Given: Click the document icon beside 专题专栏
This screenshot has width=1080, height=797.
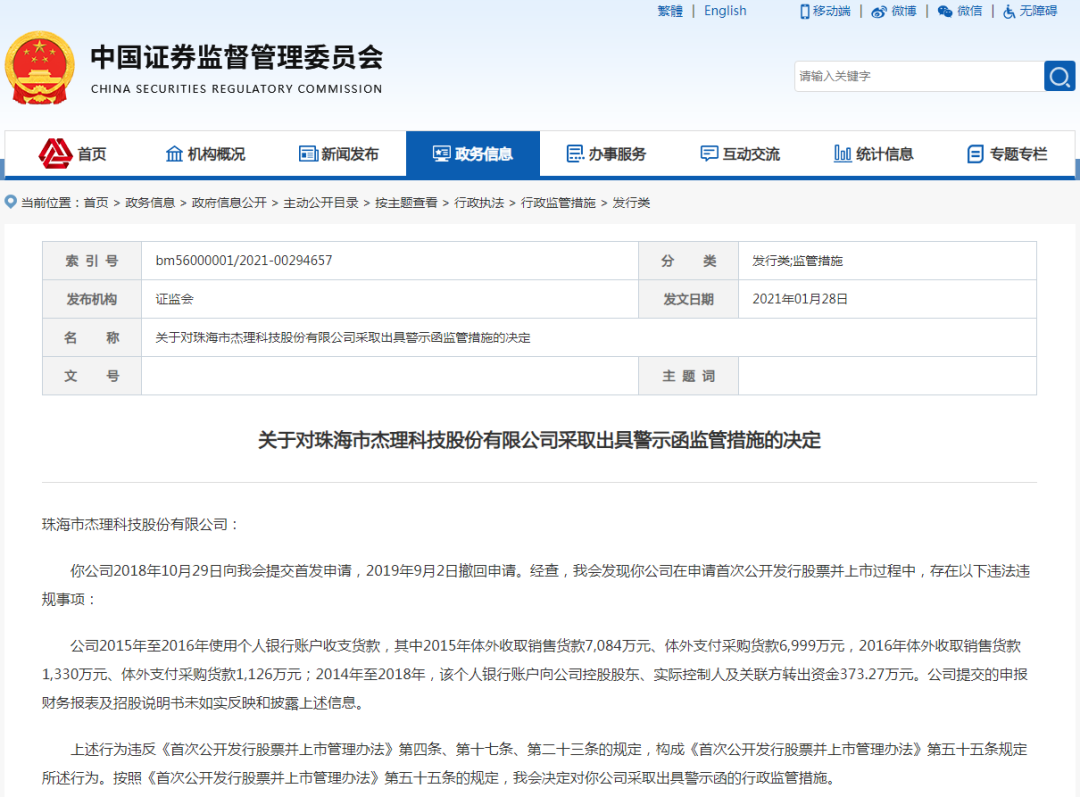Looking at the screenshot, I should (x=975, y=154).
